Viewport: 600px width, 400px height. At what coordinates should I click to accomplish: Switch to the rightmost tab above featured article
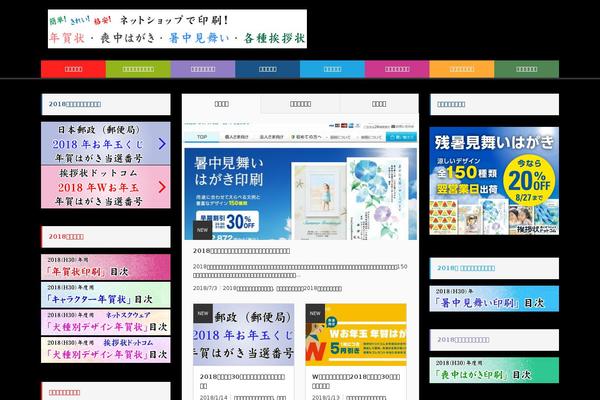tap(379, 104)
